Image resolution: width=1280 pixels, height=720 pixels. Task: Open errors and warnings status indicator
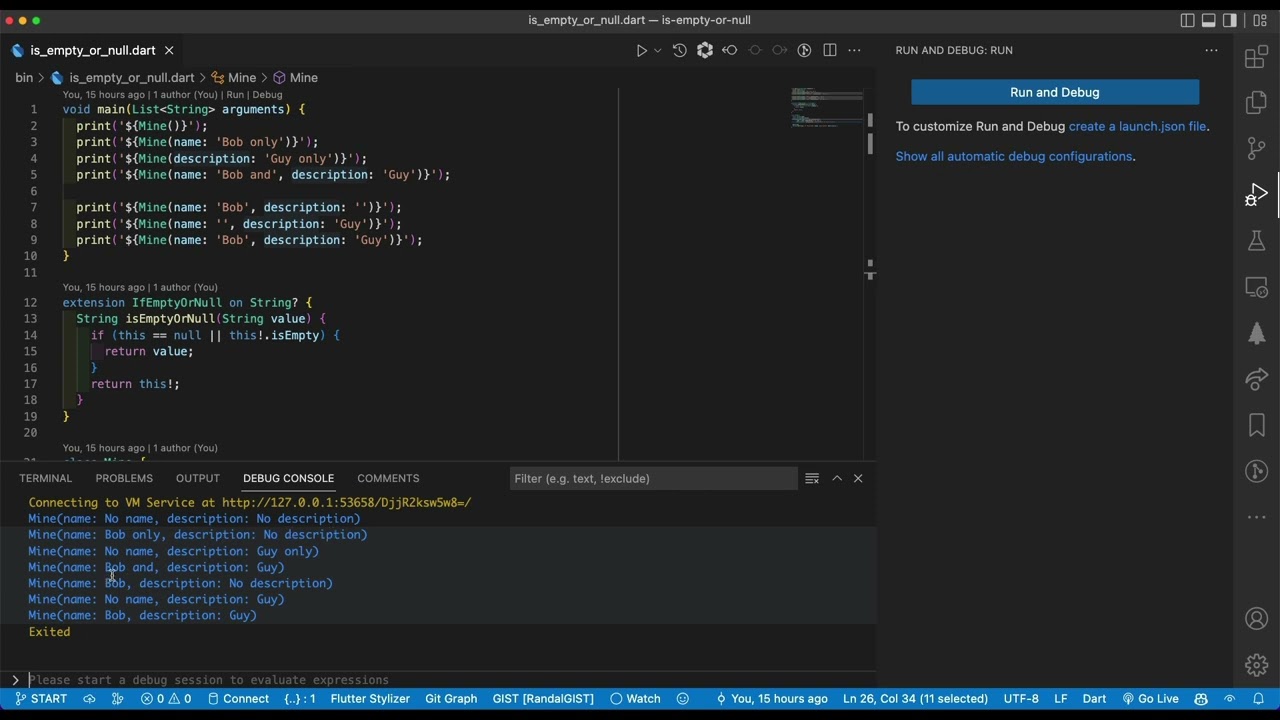(166, 699)
